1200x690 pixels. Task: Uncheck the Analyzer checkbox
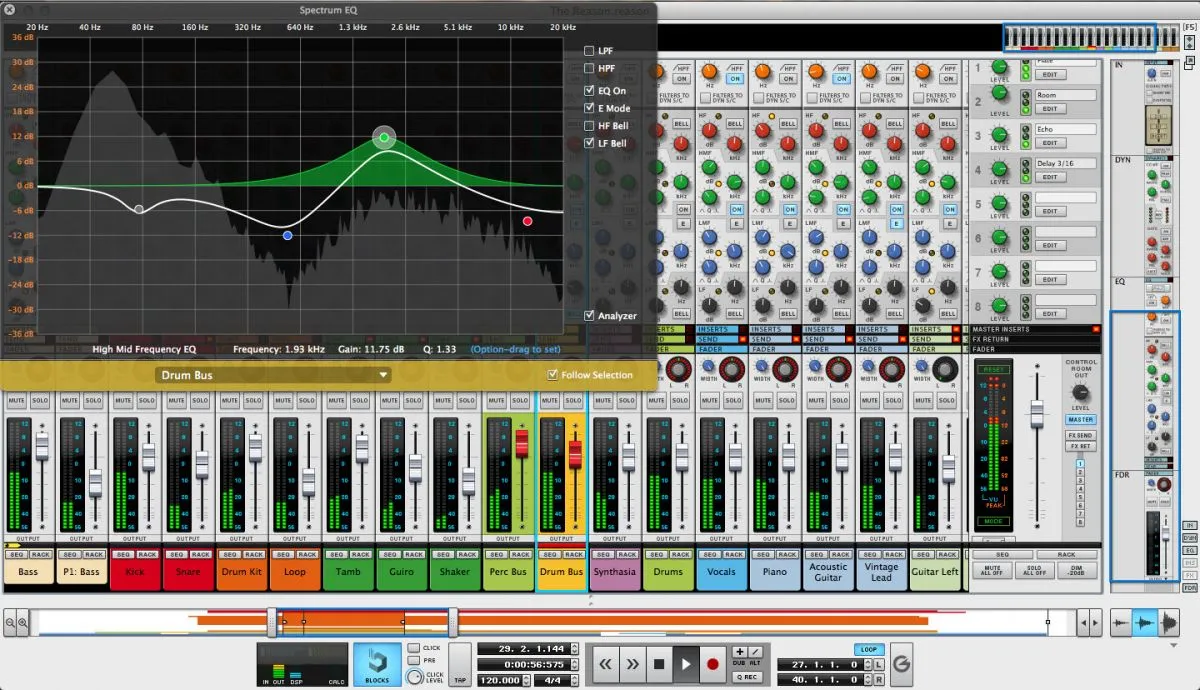(590, 316)
